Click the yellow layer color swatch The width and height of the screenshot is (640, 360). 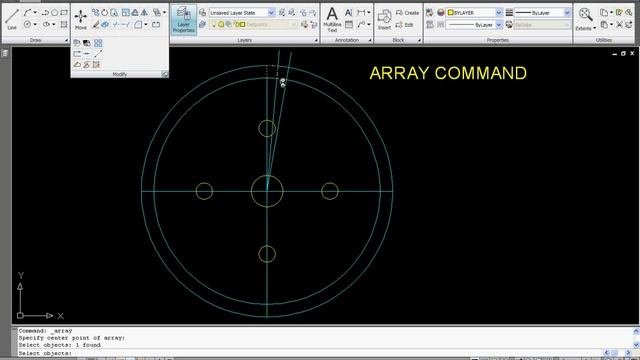click(242, 24)
